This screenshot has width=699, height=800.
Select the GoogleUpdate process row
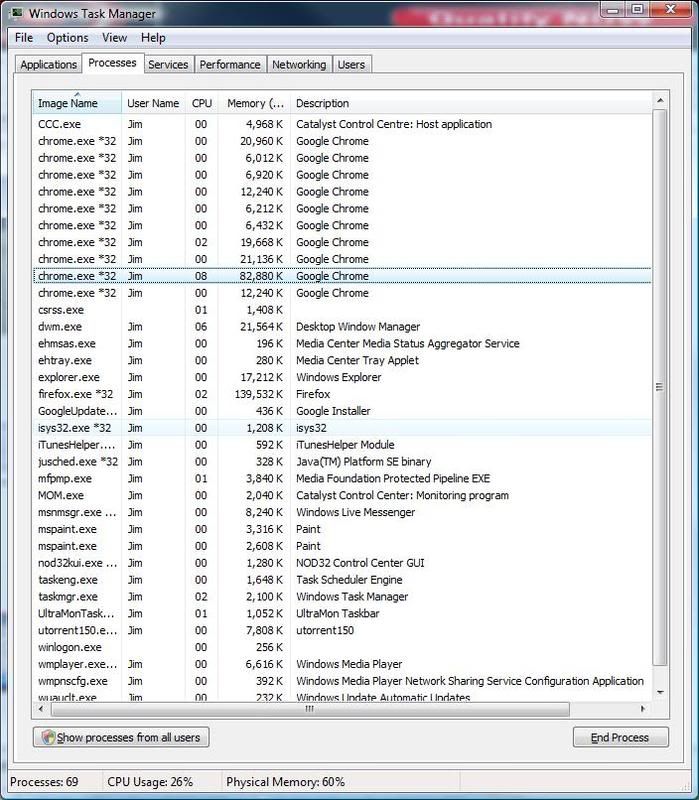click(x=342, y=411)
